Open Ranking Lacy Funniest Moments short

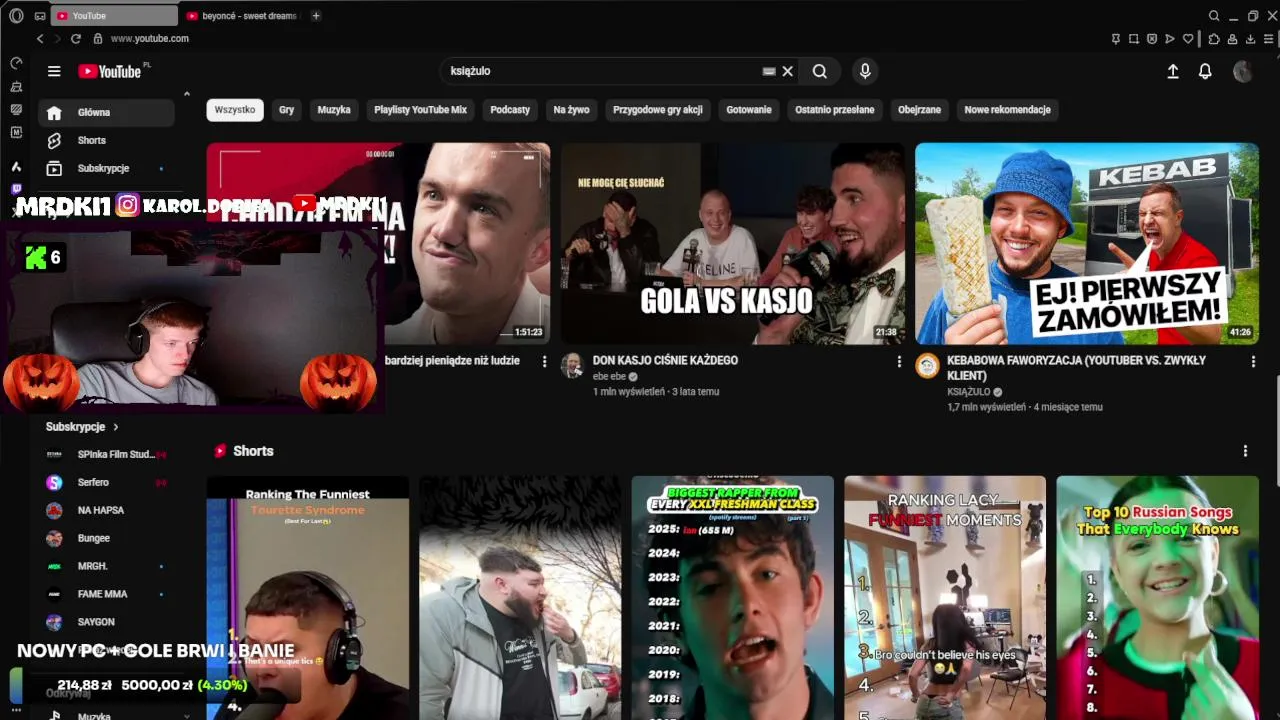[x=945, y=598]
